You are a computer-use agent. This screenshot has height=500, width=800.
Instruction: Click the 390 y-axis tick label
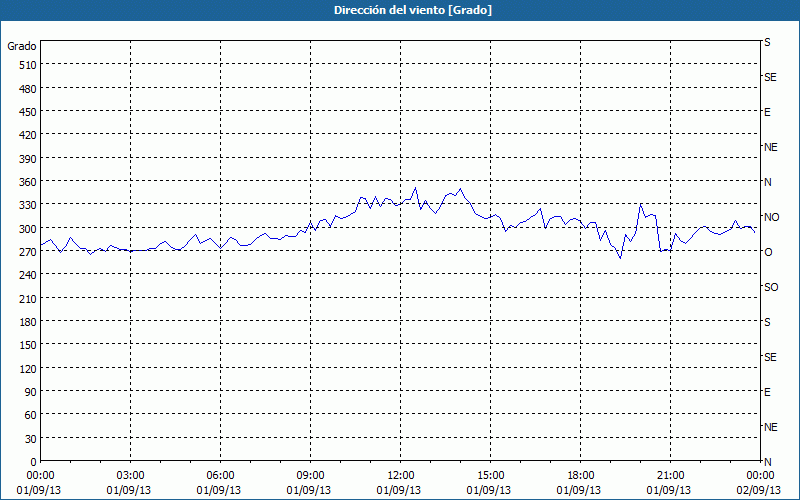[28, 159]
